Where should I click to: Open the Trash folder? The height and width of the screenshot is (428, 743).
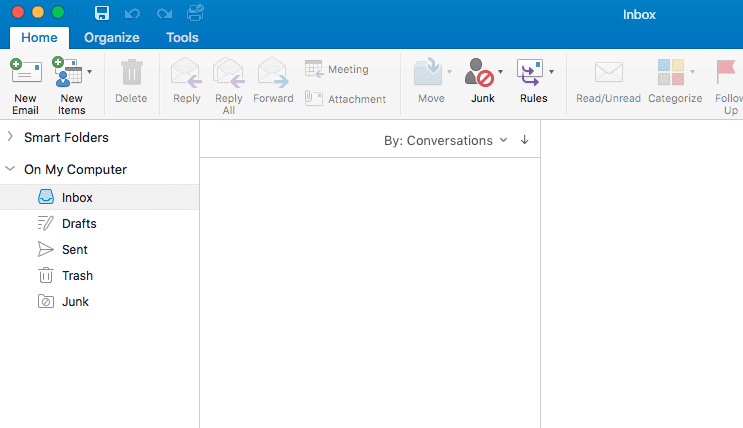(100, 275)
